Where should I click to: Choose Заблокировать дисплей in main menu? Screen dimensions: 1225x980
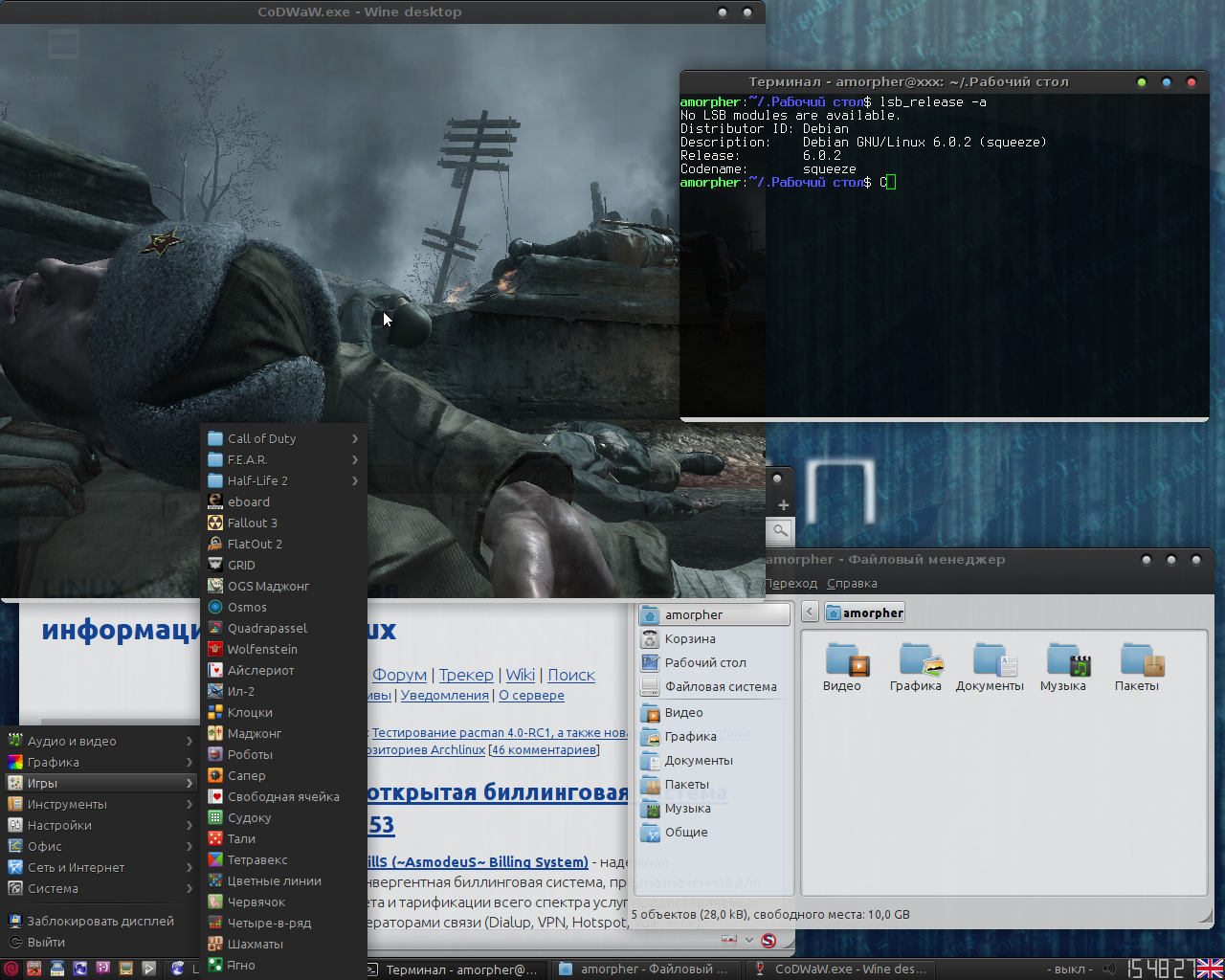point(100,921)
